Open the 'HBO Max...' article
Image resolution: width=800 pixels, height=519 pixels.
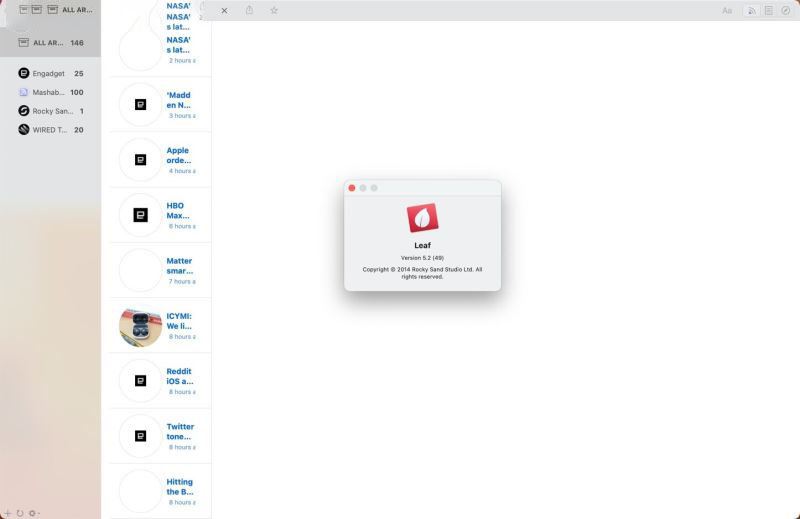[160, 215]
